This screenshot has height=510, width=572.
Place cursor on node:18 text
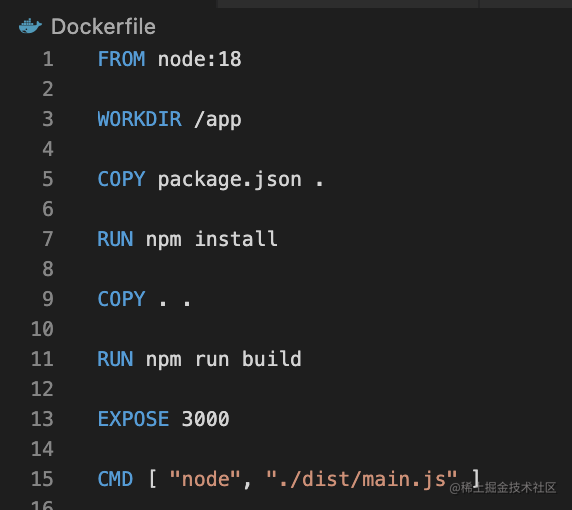[200, 59]
